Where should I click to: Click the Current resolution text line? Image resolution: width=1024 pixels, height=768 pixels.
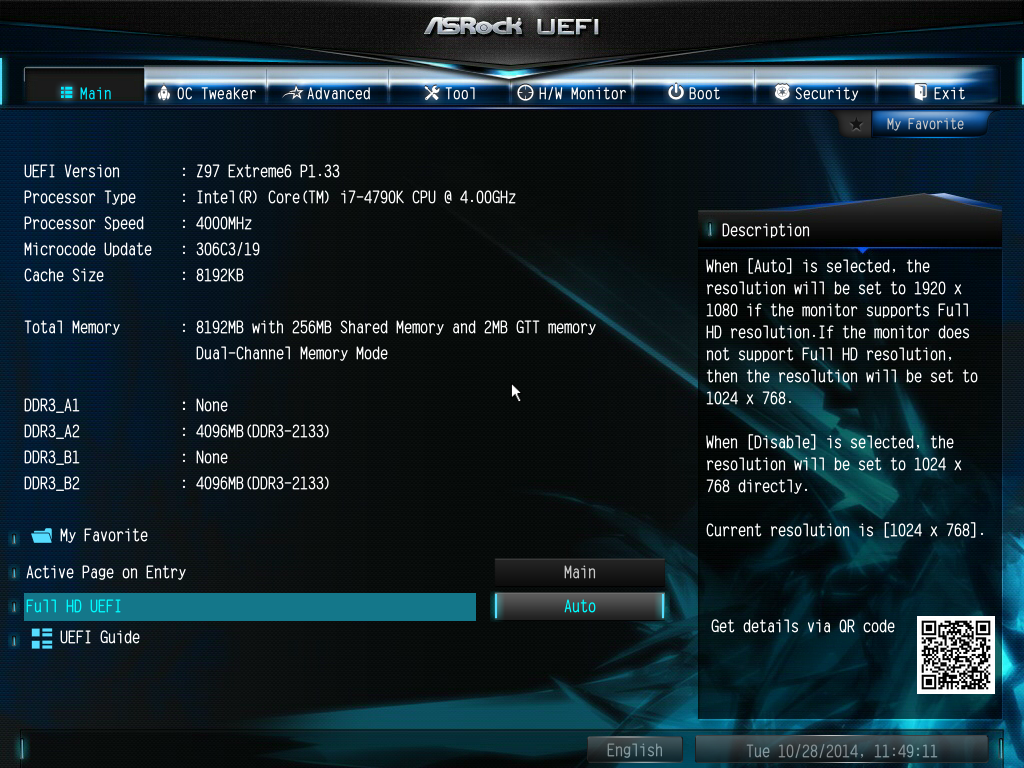[845, 530]
